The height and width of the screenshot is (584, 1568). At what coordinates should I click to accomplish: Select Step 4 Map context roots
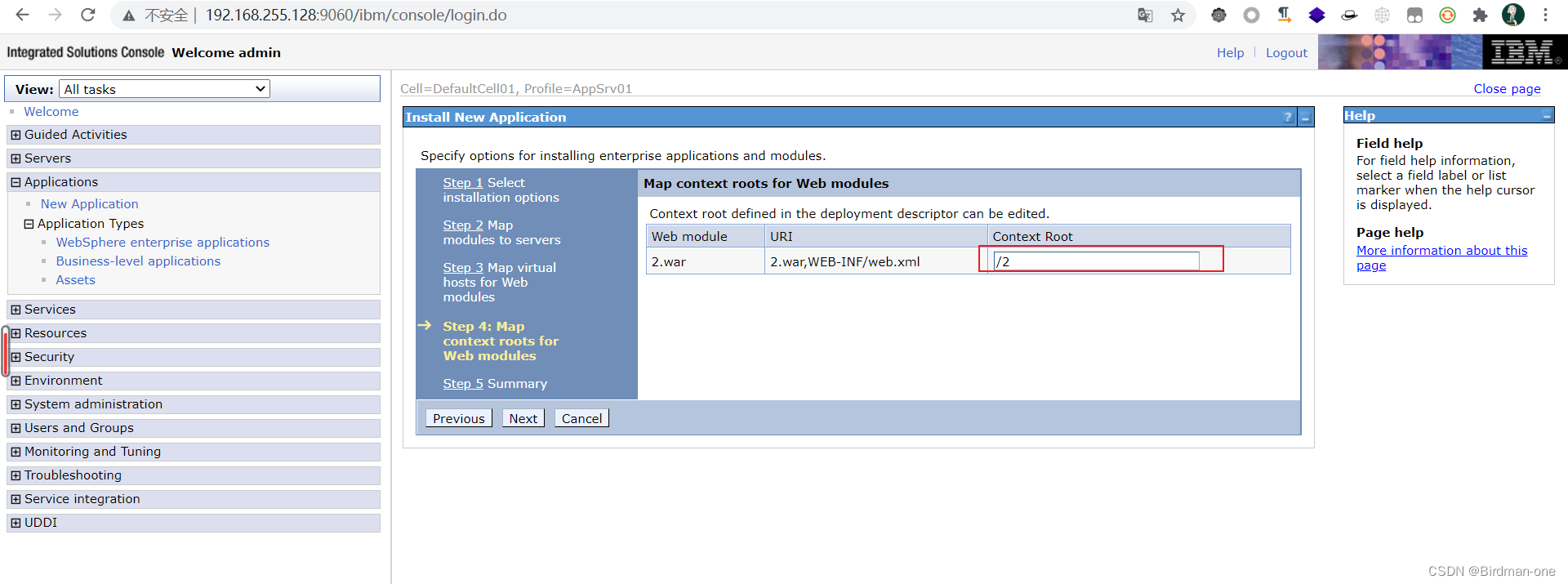pyautogui.click(x=501, y=341)
